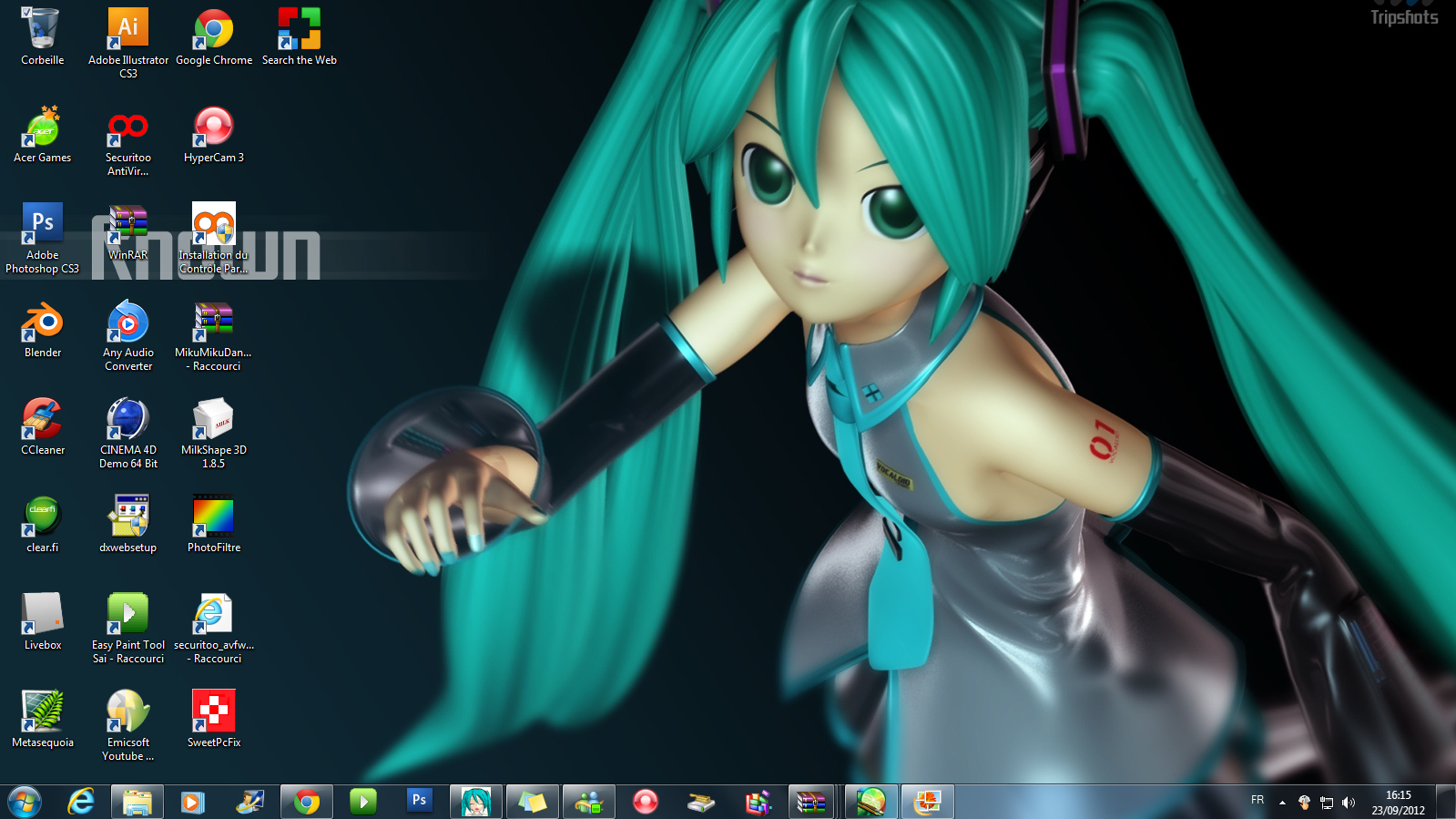The image size is (1456, 819).
Task: Open the hand-and-globe notification tray icon
Action: tap(1304, 803)
